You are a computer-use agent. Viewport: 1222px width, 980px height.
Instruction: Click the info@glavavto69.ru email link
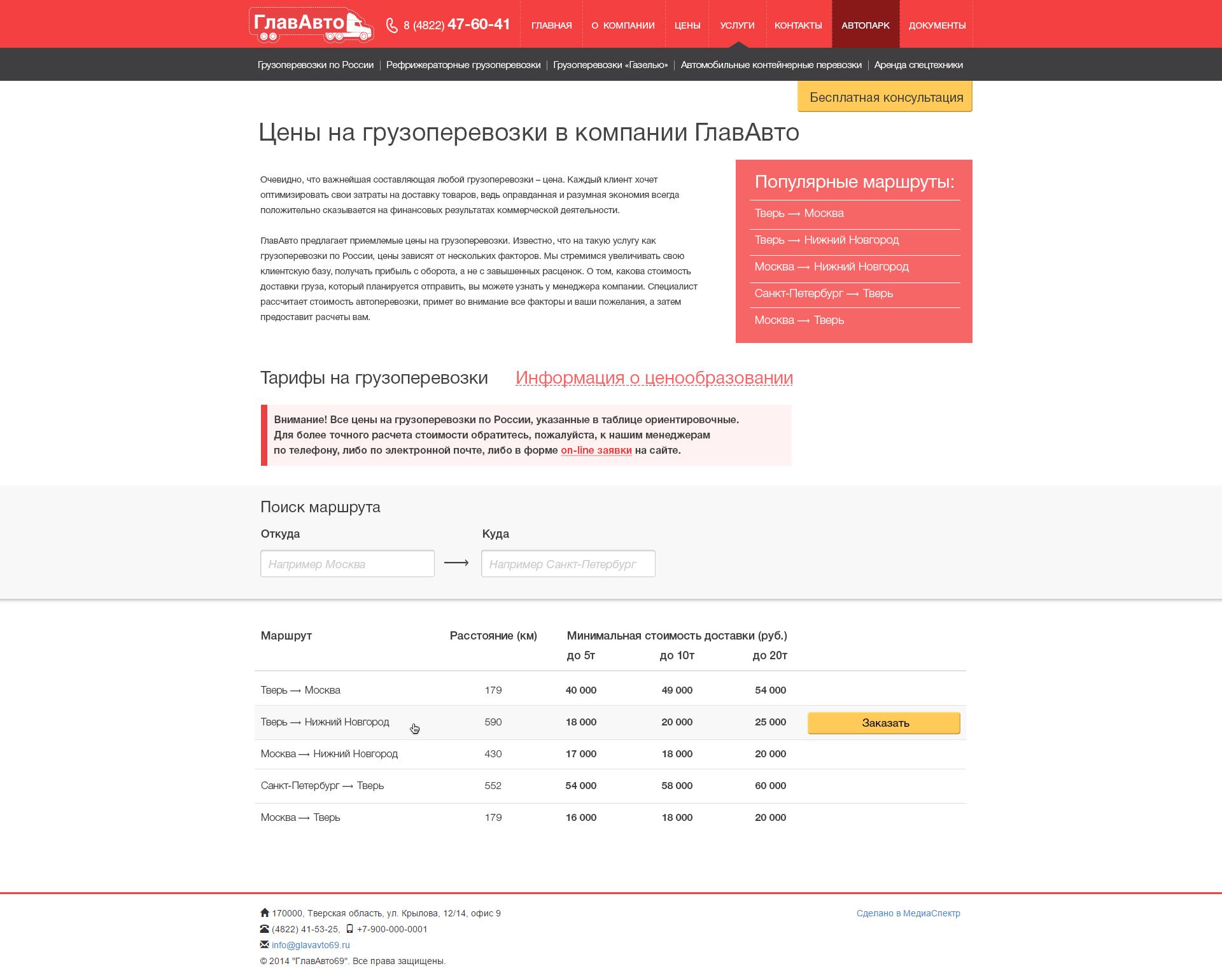click(311, 945)
